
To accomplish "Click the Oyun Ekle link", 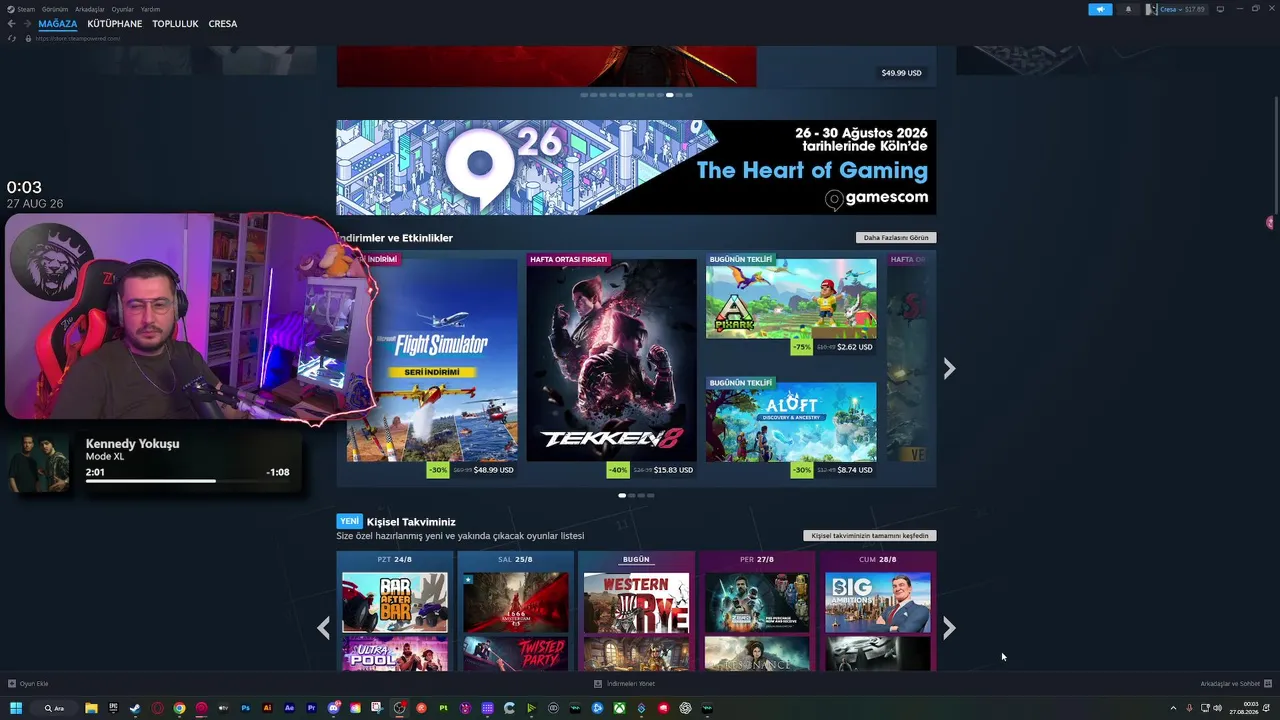I will pyautogui.click(x=34, y=684).
